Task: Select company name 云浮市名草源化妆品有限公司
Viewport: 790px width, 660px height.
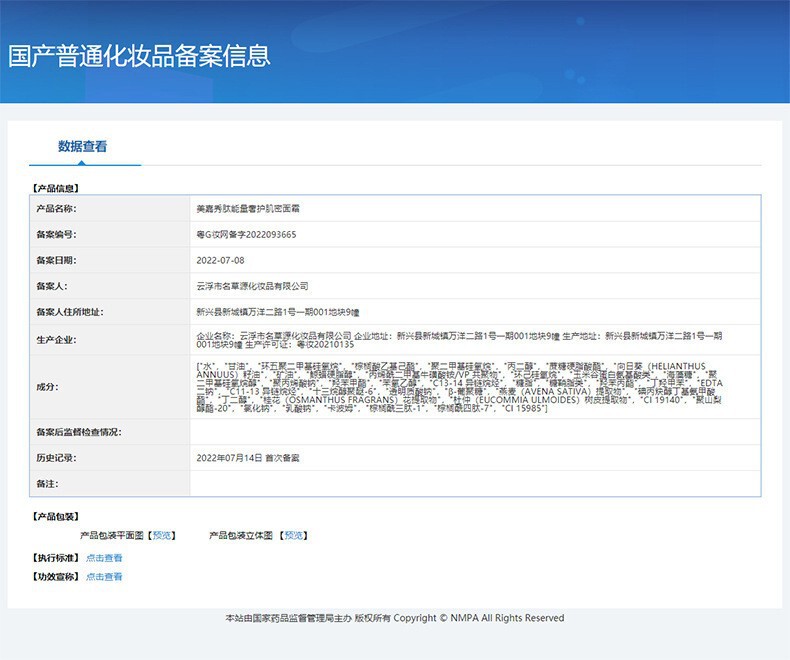Action: click(252, 286)
